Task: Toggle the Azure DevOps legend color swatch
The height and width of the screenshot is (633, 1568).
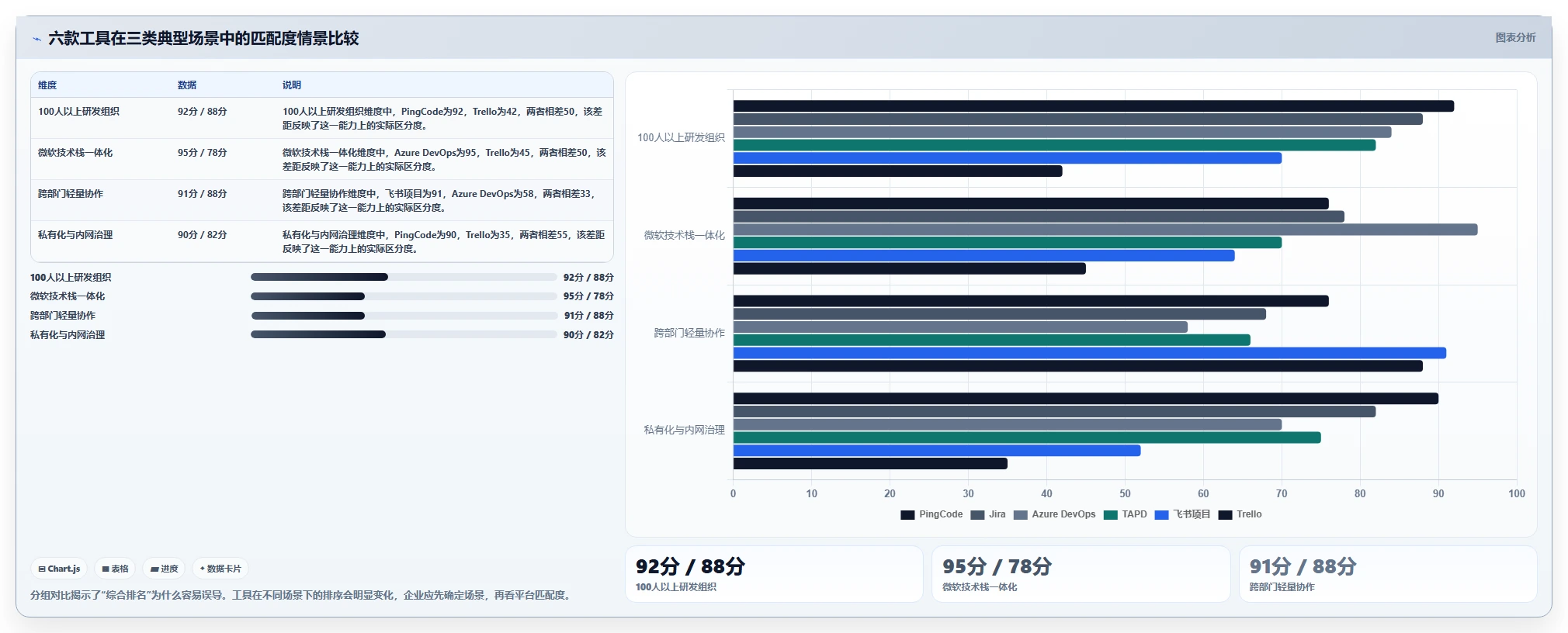Action: coord(1020,515)
